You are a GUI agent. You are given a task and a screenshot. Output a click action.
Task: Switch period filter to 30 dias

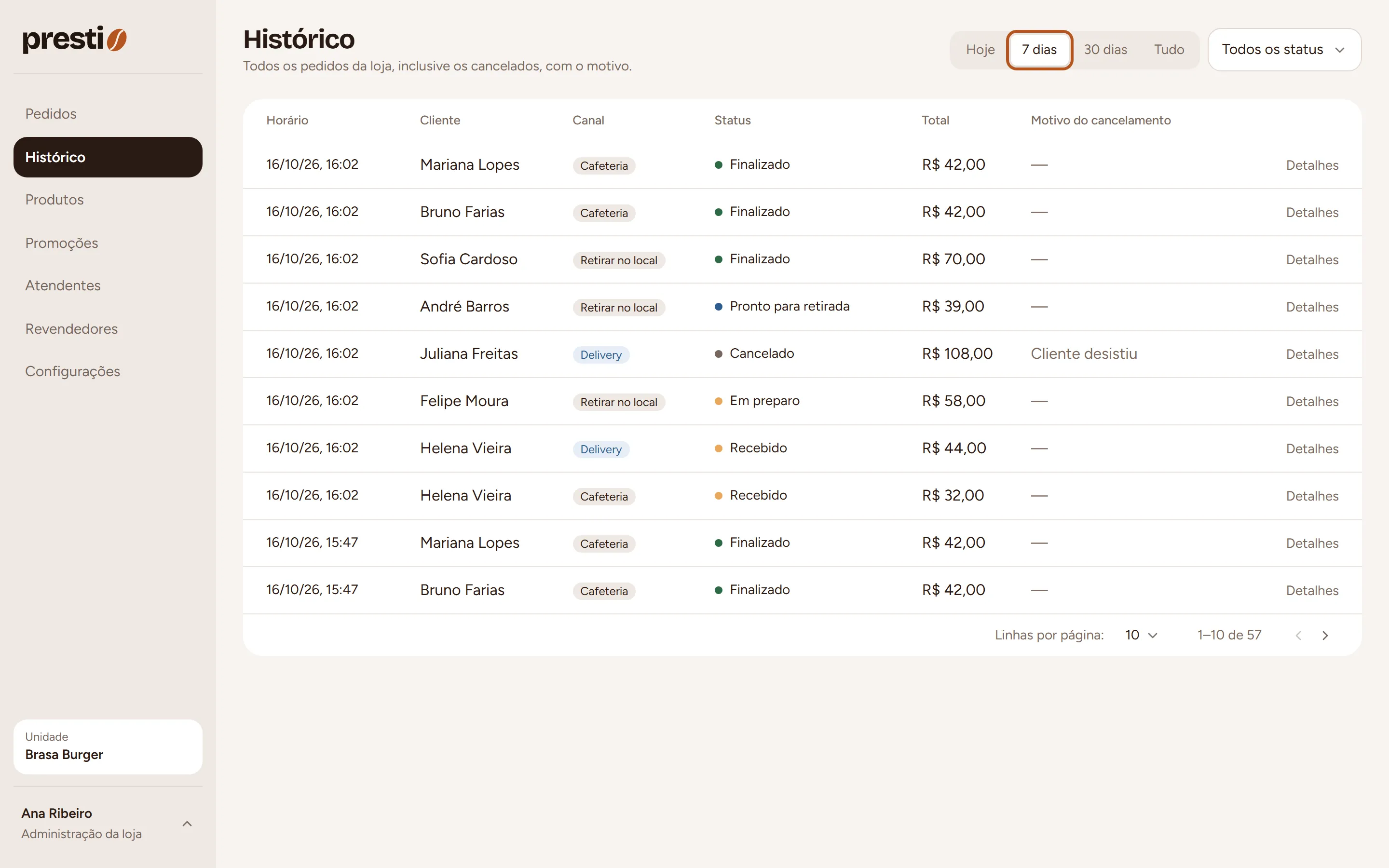1105,49
